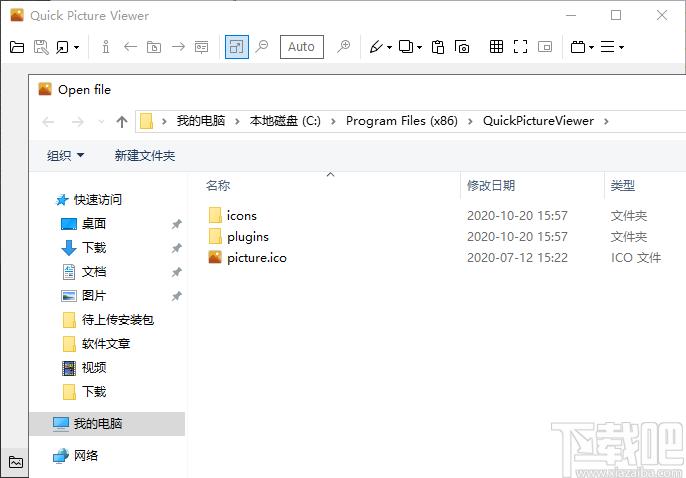Open the 组织 menu
Screen dimensions: 686x478
pos(65,155)
